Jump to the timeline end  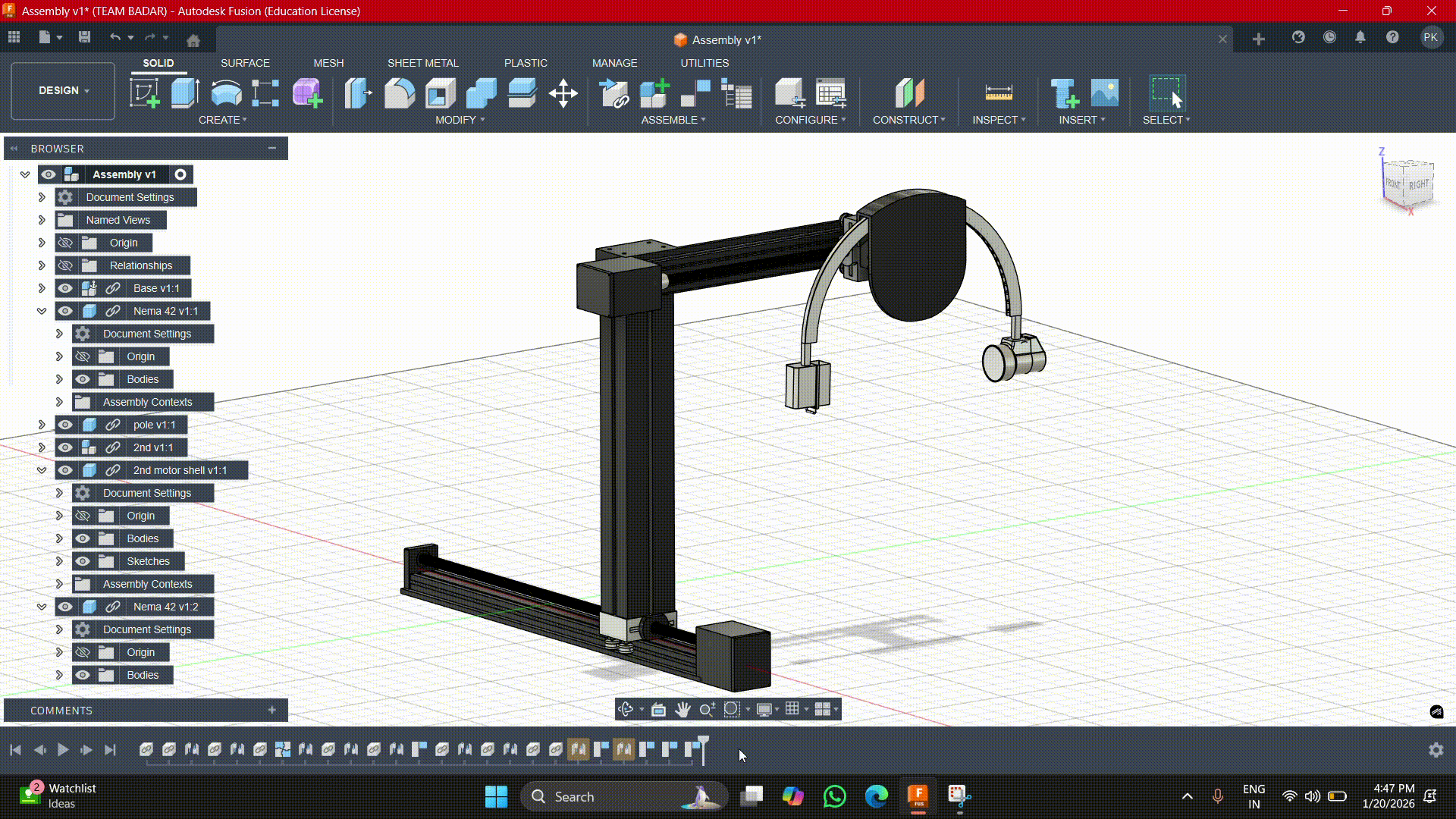110,750
